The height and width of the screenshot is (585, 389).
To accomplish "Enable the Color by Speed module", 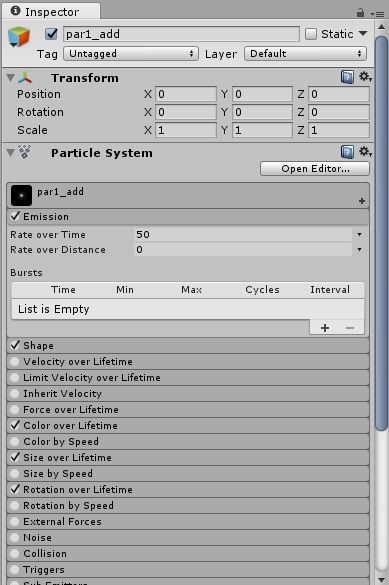I will (x=15, y=441).
